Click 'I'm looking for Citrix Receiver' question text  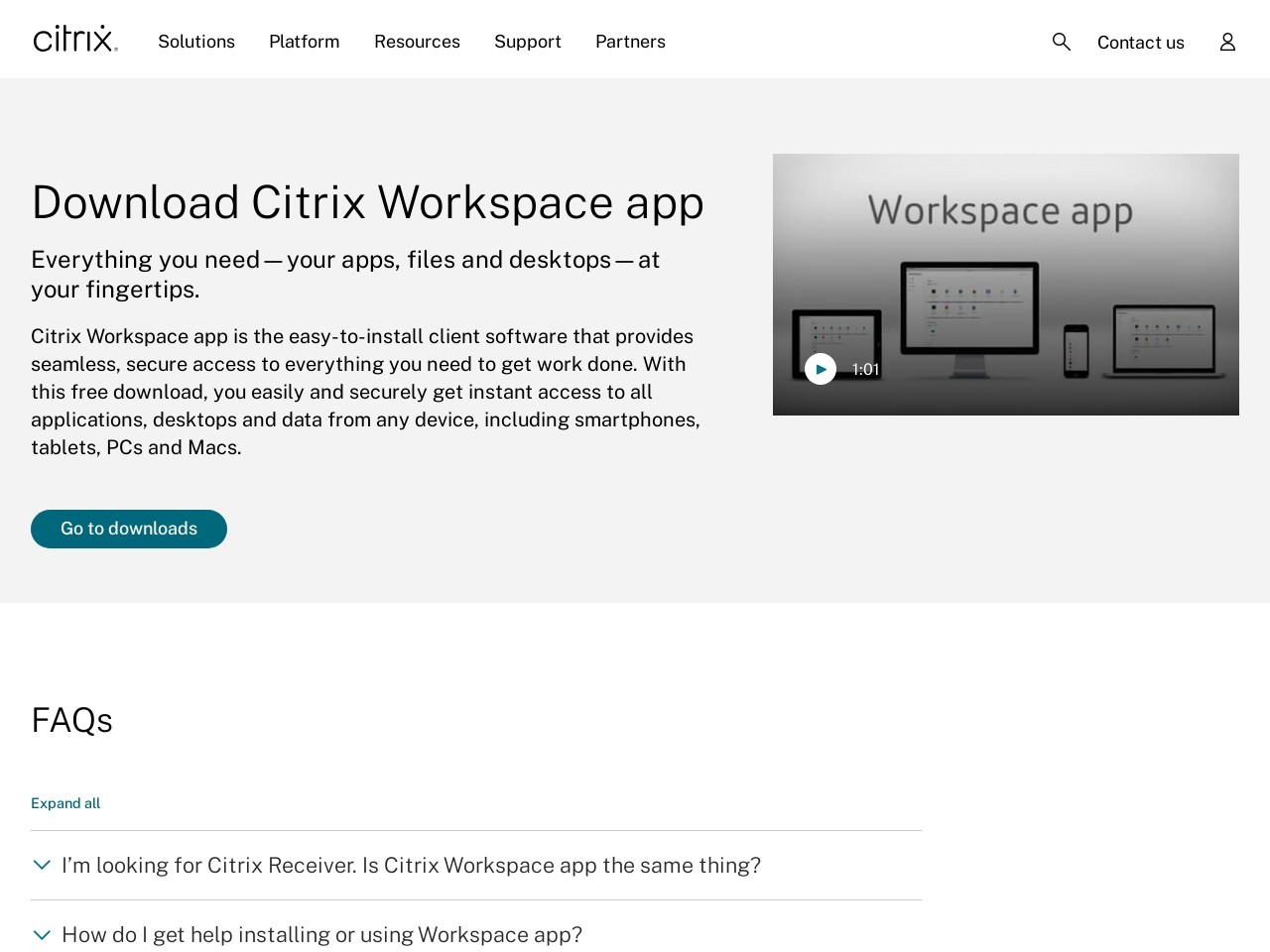coord(411,866)
